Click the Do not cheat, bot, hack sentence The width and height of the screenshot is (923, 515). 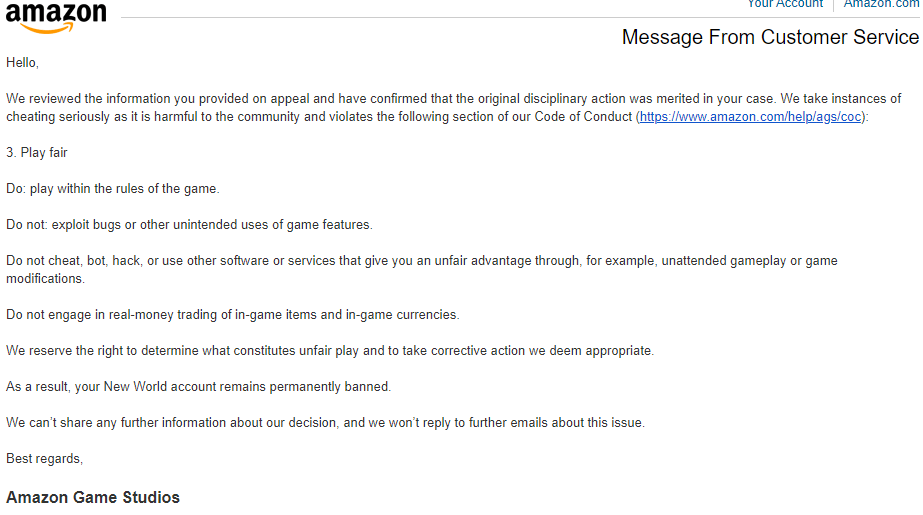(421, 270)
